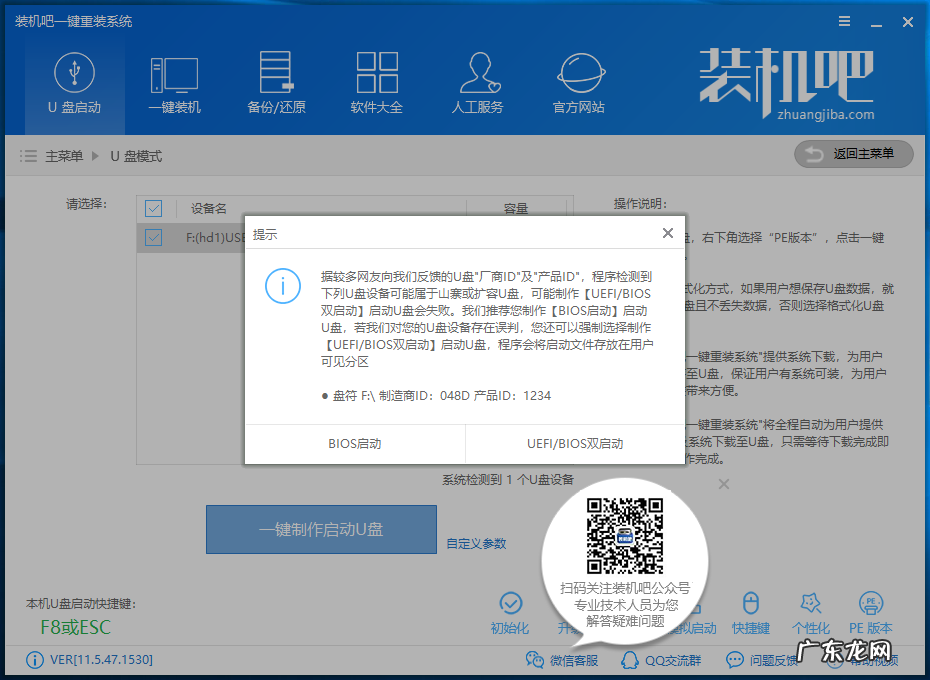Choose UEFI/BIOS双启动 option

coord(575,444)
